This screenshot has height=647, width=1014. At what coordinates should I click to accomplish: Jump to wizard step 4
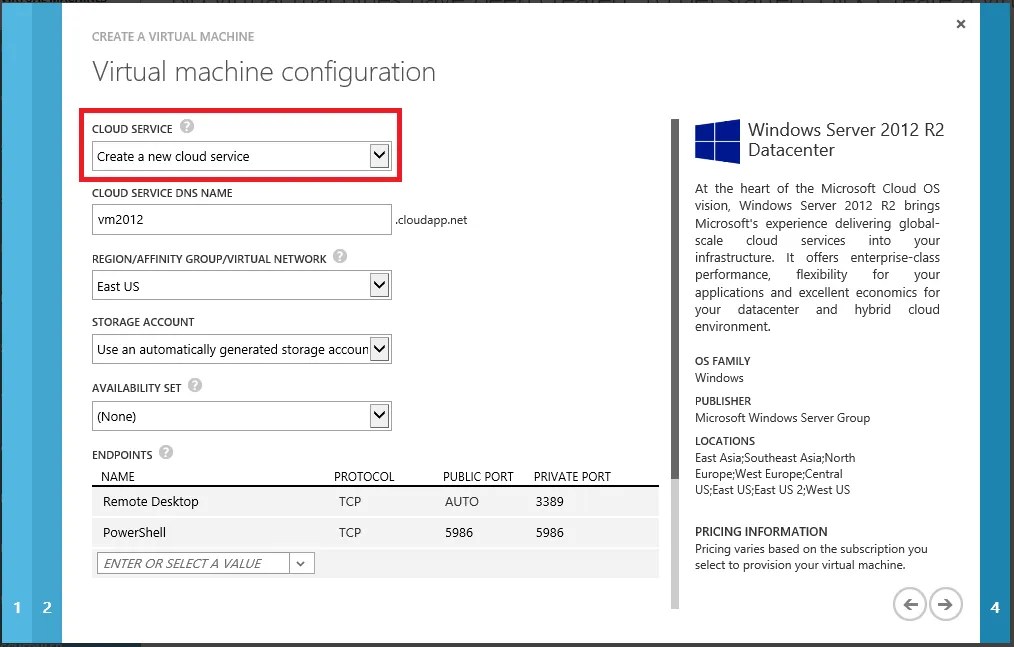coord(995,608)
